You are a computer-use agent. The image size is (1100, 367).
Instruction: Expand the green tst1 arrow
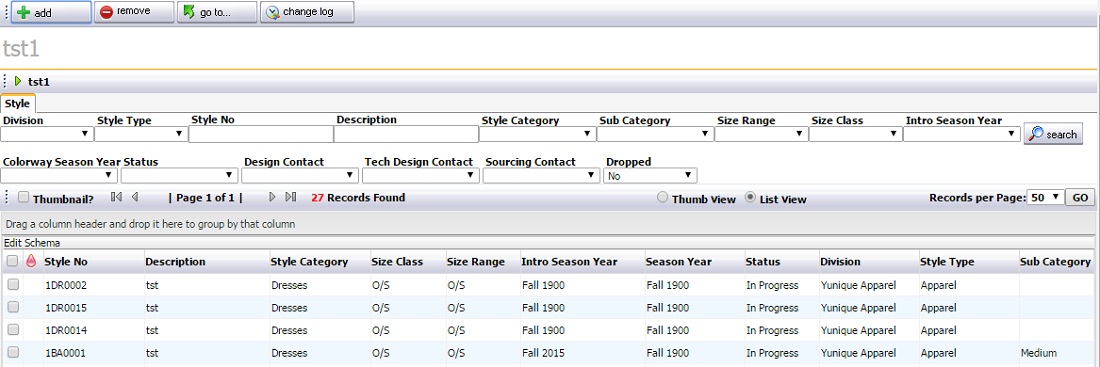tap(18, 81)
